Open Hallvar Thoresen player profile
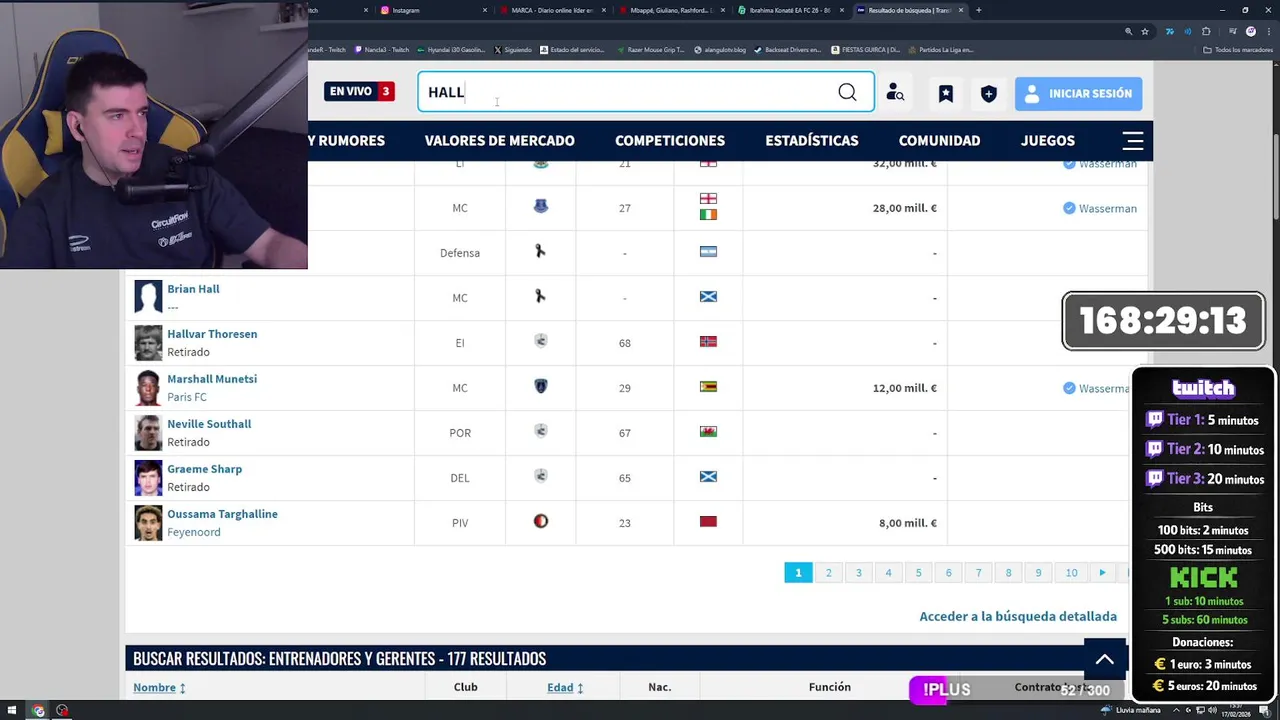This screenshot has height=720, width=1280. tap(212, 334)
